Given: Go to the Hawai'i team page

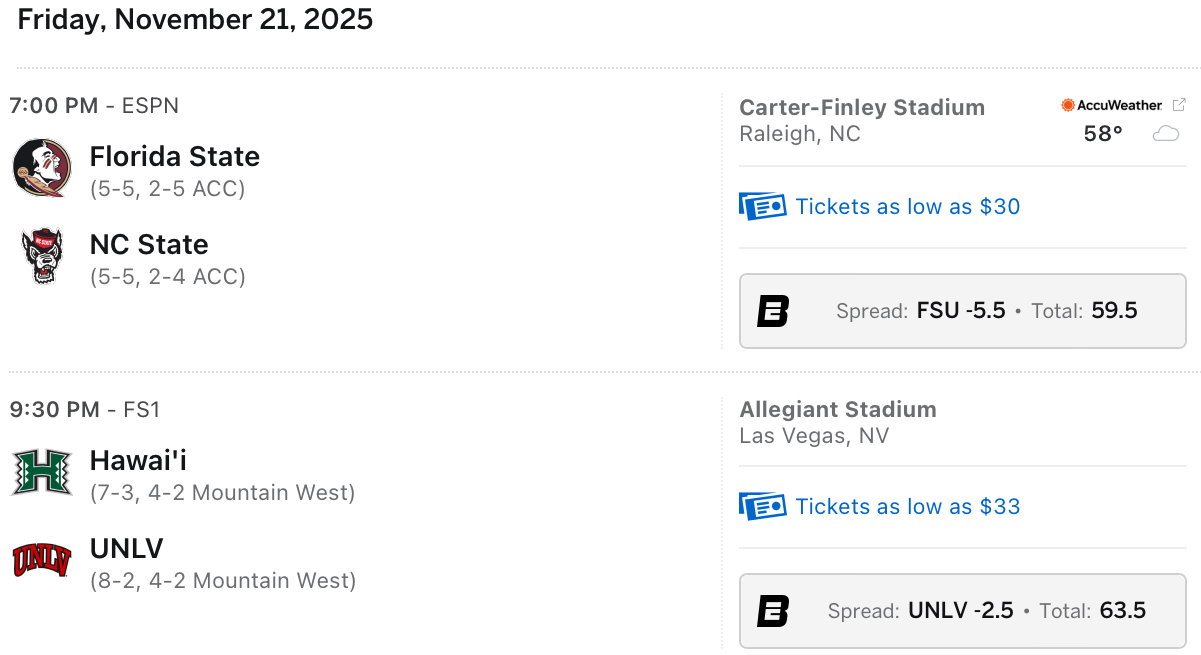Looking at the screenshot, I should 138,460.
